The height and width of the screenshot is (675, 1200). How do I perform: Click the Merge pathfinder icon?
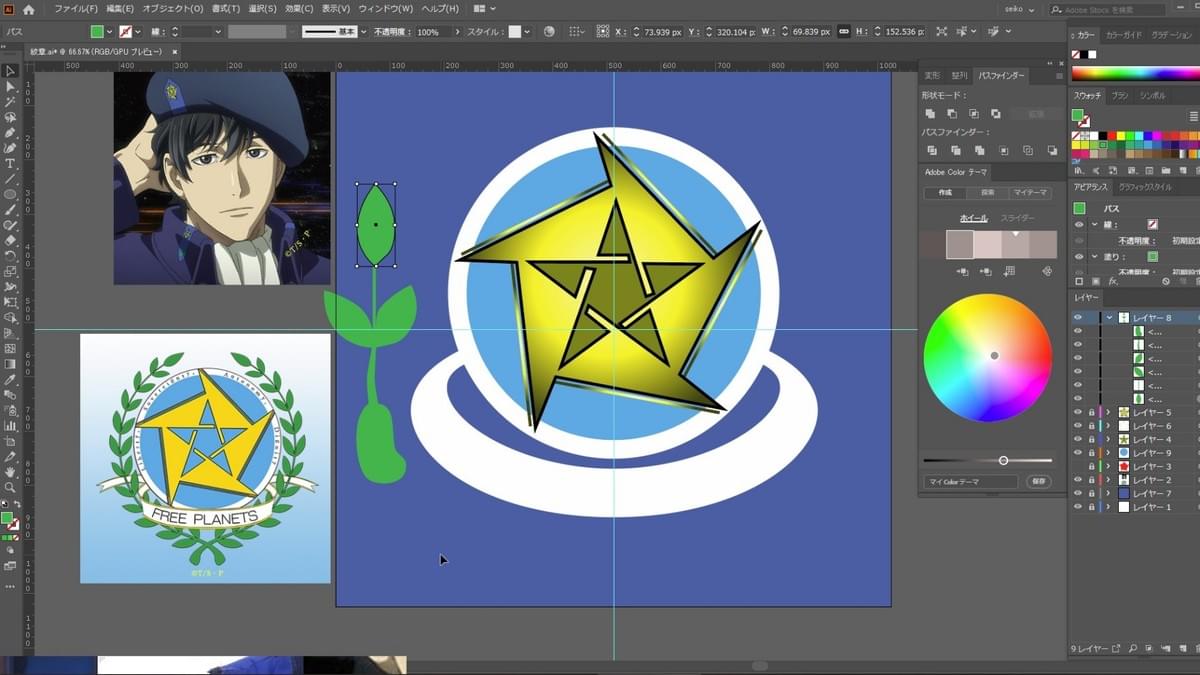[980, 150]
